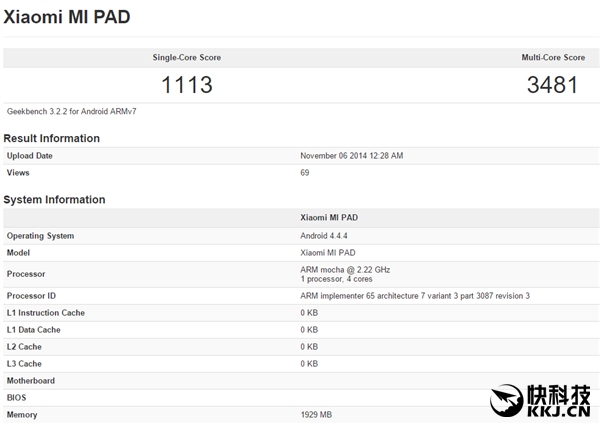Click the November 06 2014 12:28 AM value
The height and width of the screenshot is (427, 600).
tap(352, 156)
